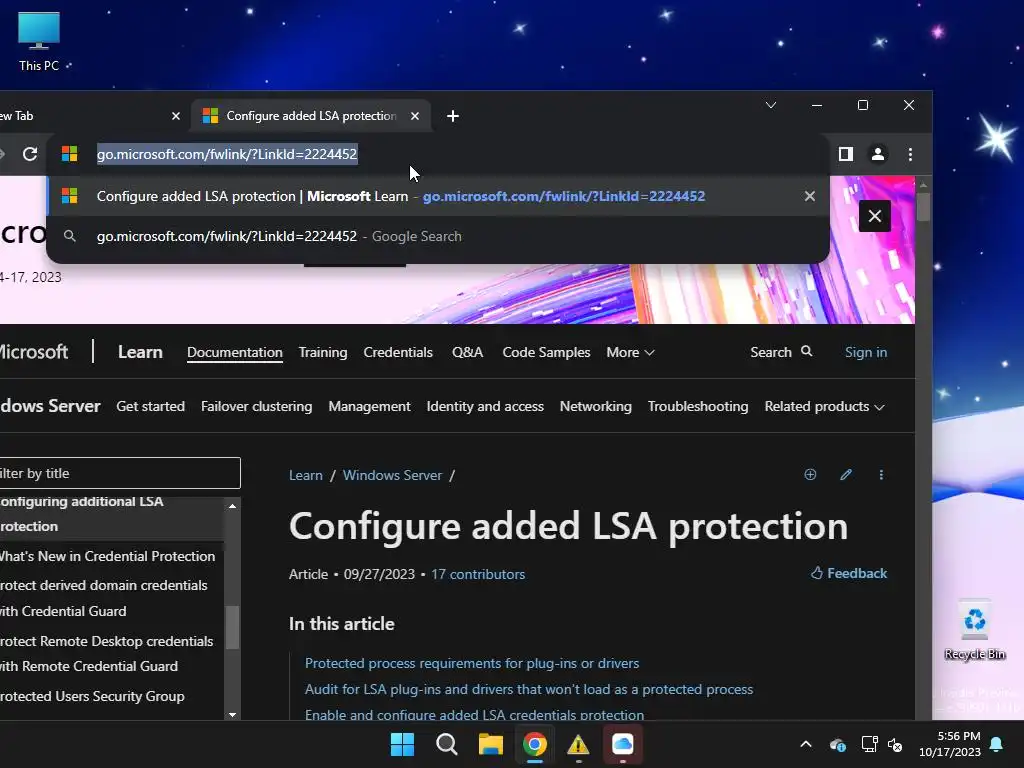1024x768 pixels.
Task: Open Audit for LSA plug-ins and drivers link
Action: click(529, 690)
